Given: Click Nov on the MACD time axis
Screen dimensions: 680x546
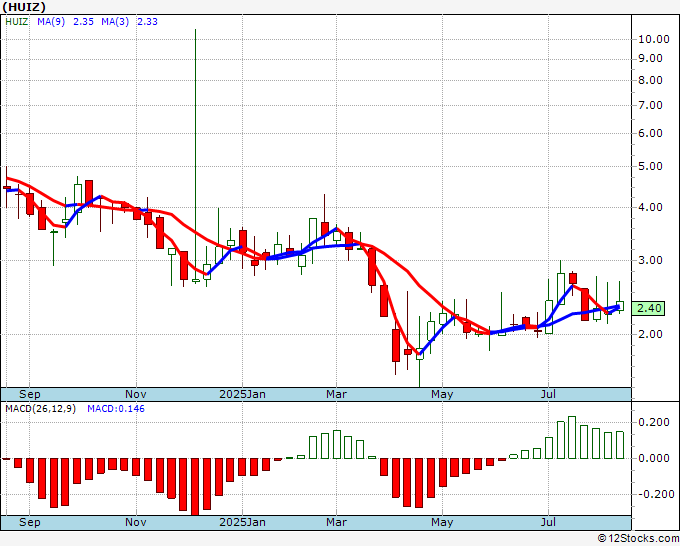Looking at the screenshot, I should click(x=136, y=522).
